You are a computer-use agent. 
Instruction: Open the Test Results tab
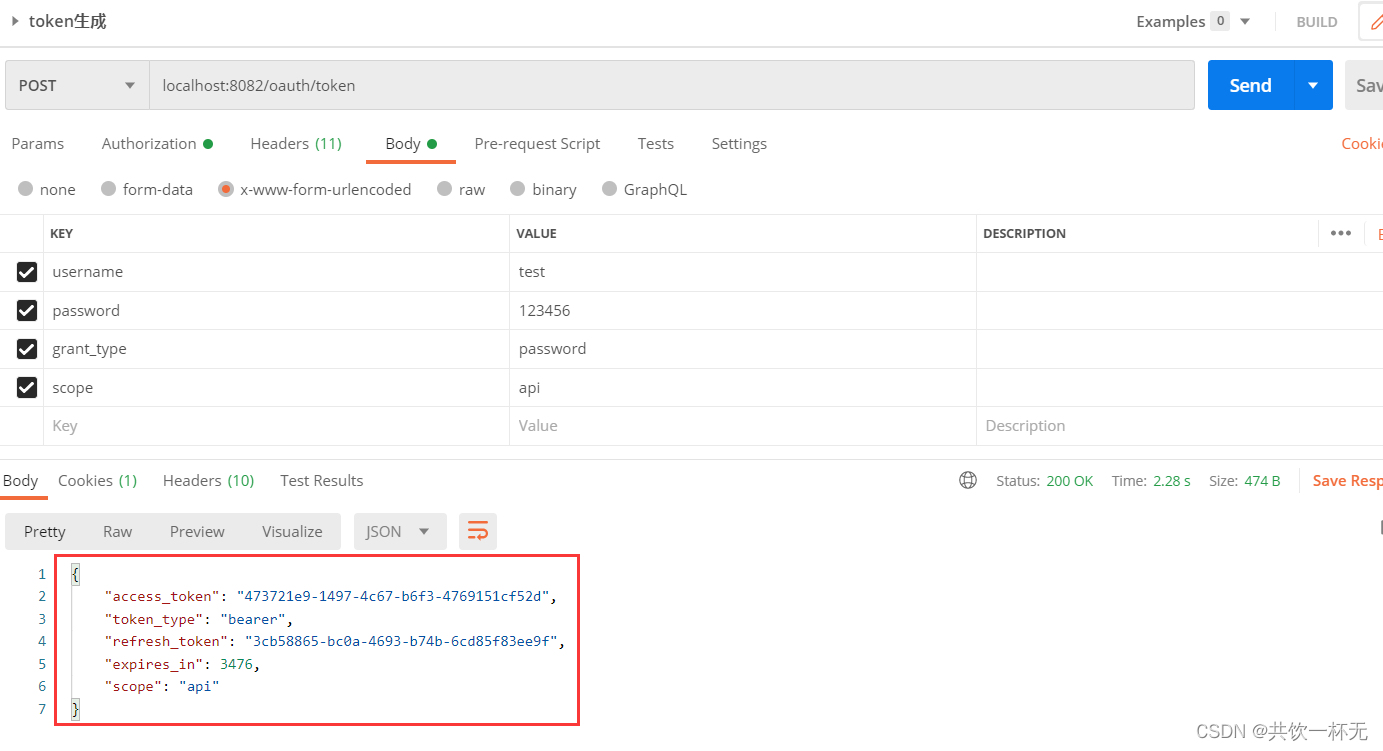321,481
